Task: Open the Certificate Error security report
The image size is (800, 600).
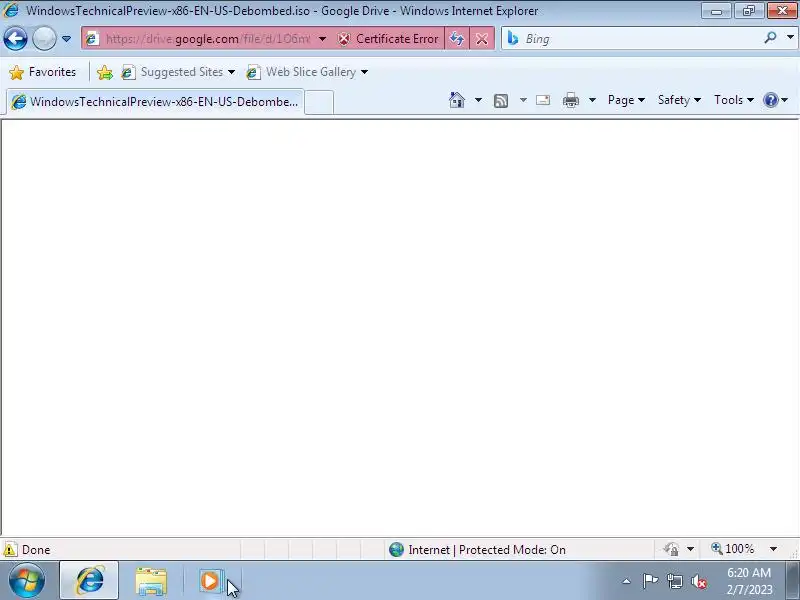Action: 388,39
